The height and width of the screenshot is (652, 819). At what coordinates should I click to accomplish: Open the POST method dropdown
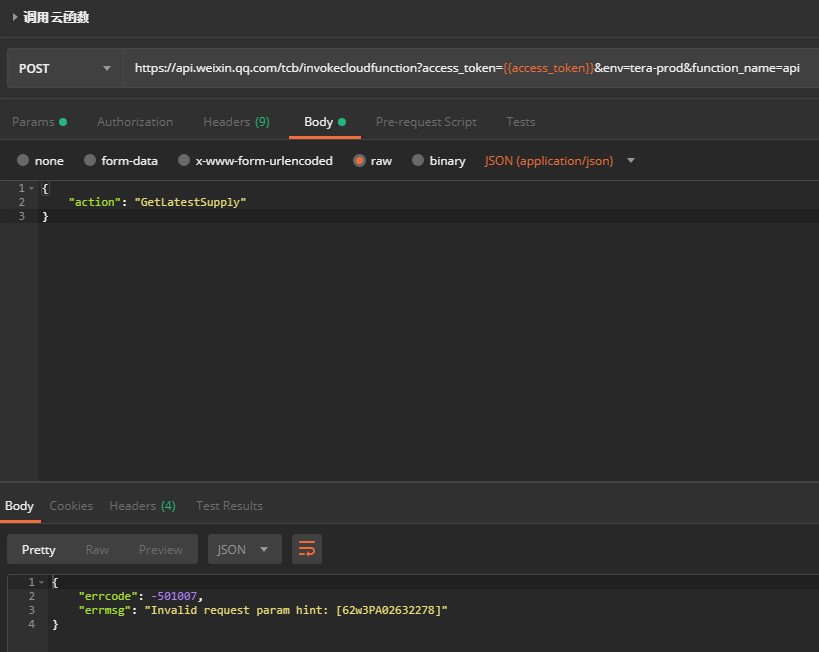coord(64,69)
